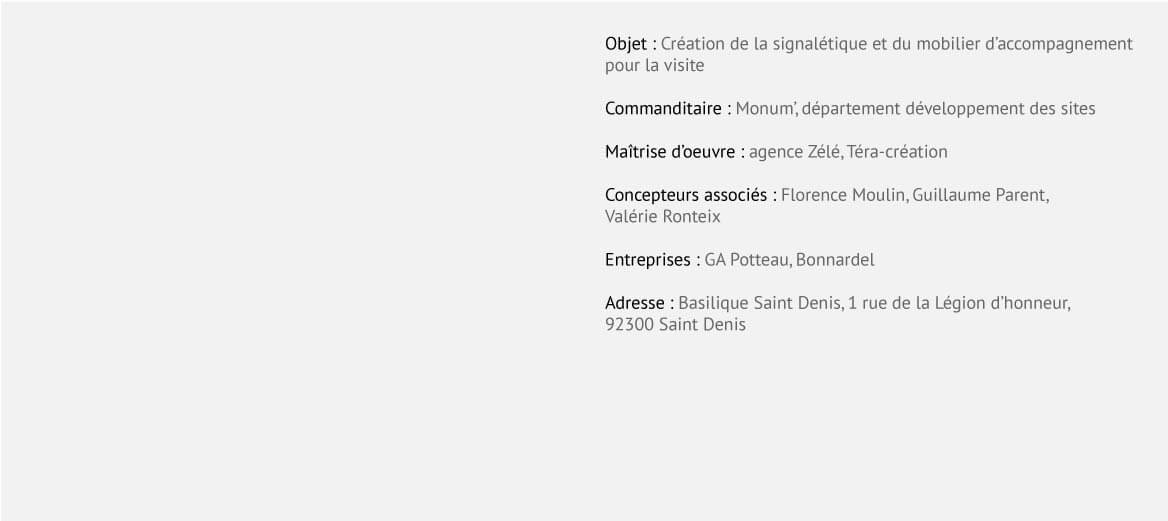Click the 'Téra-création' text
The width and height of the screenshot is (1168, 521).
[x=897, y=152]
